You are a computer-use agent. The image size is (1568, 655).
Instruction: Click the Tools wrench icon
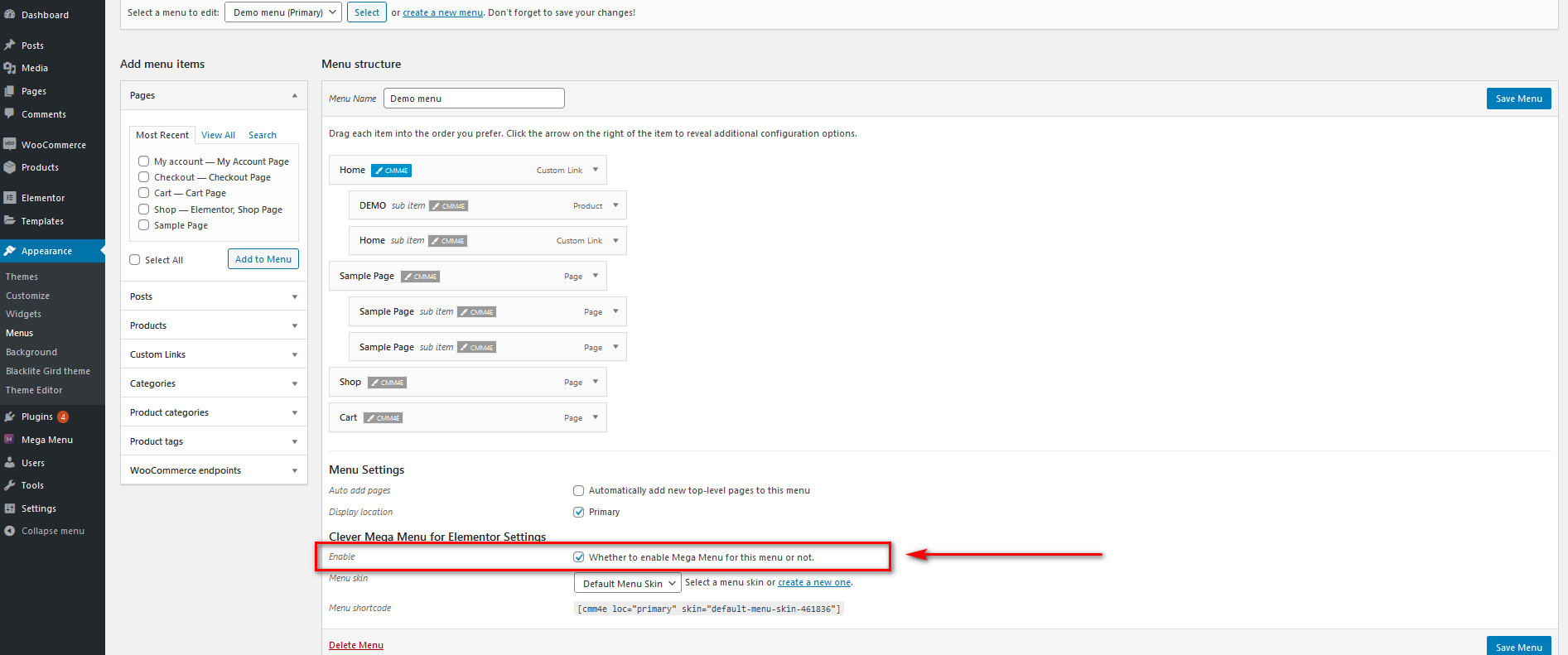coord(10,485)
